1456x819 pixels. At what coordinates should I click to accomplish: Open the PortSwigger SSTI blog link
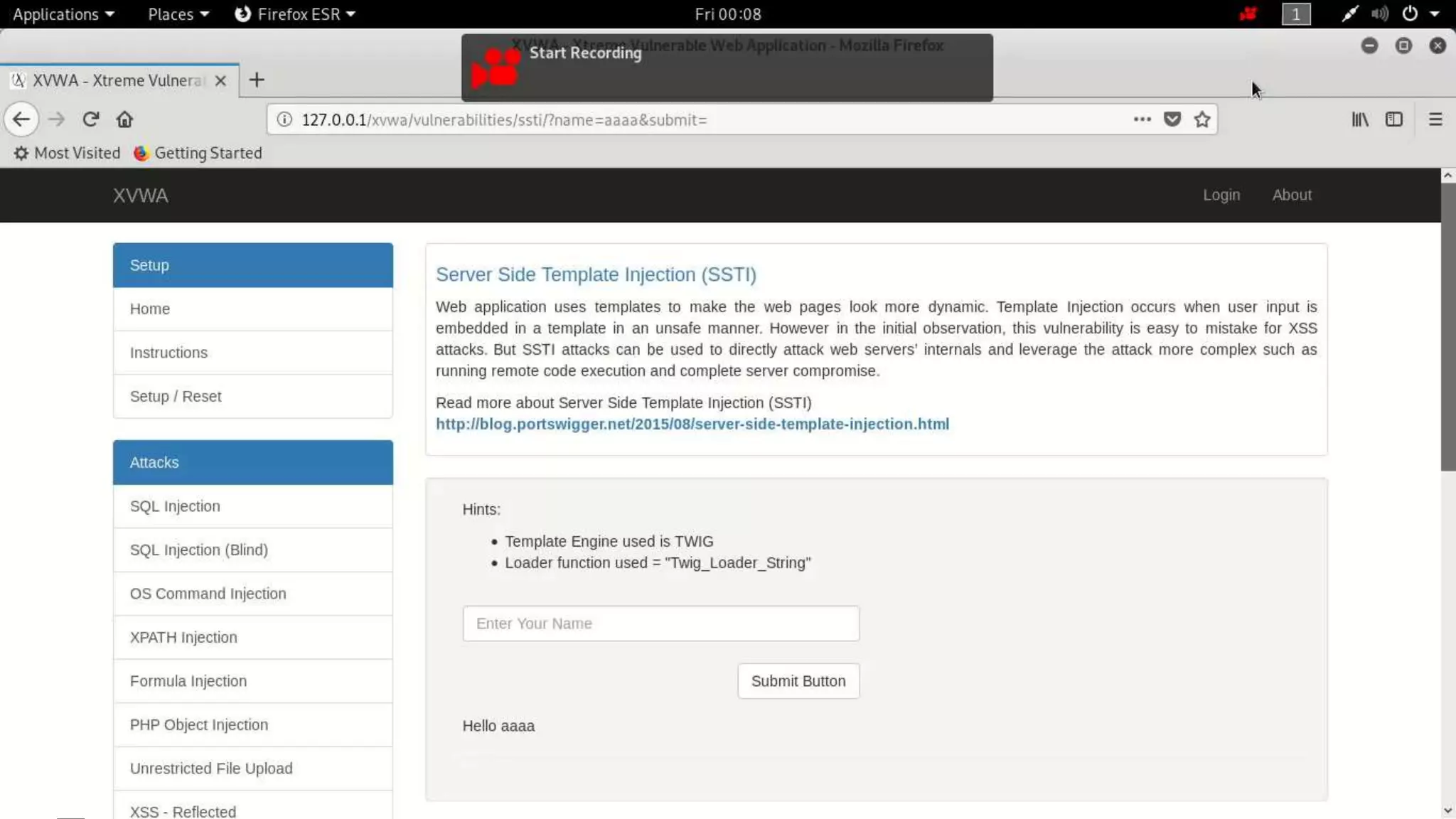(692, 424)
